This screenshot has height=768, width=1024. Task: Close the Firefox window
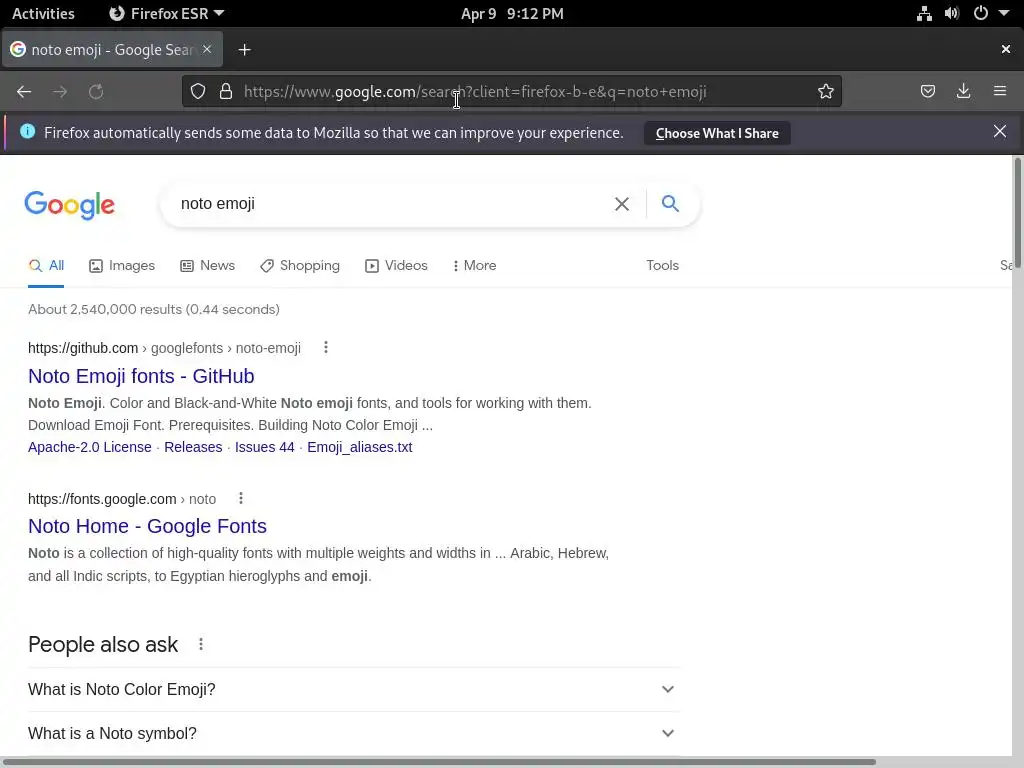pos(1006,49)
